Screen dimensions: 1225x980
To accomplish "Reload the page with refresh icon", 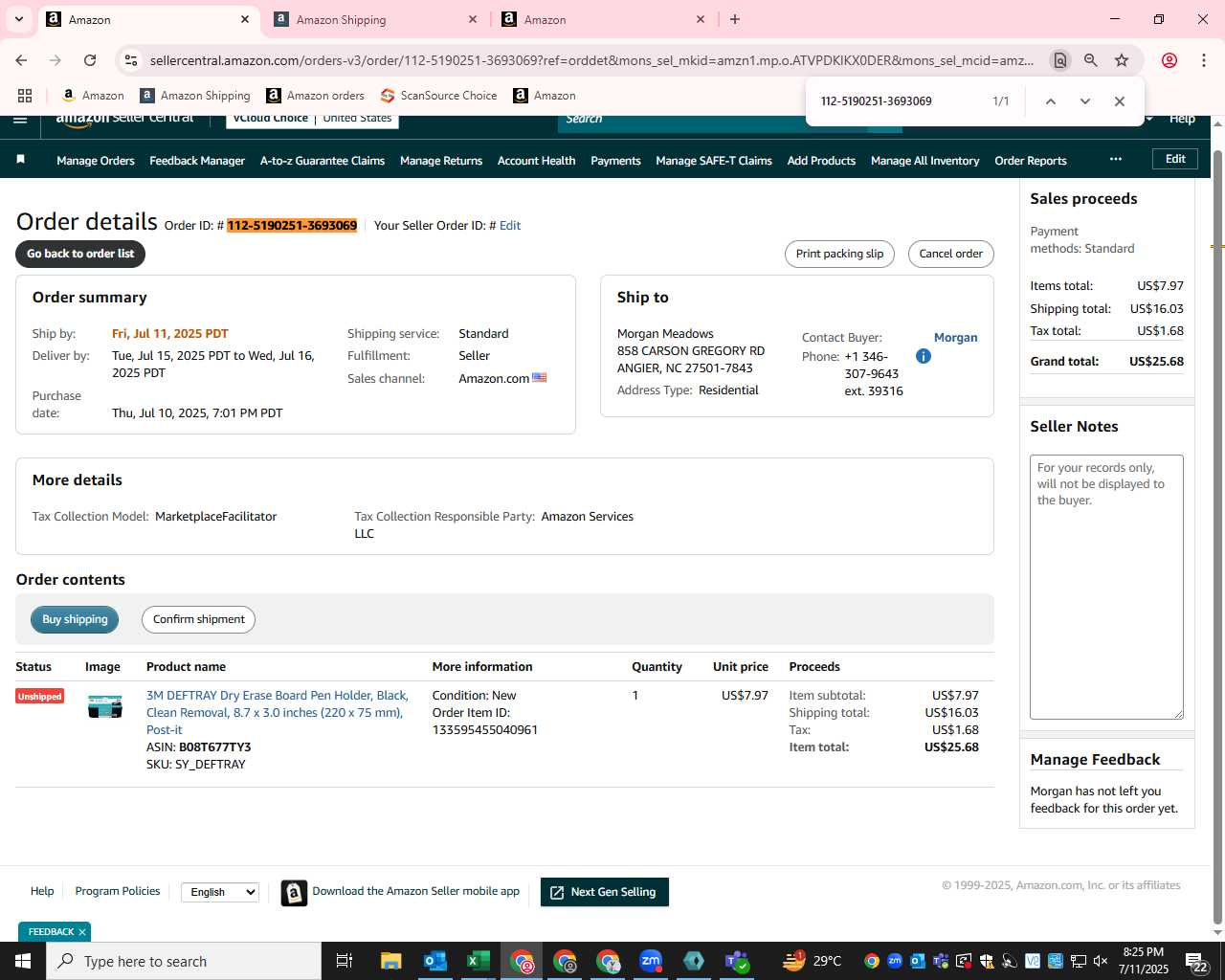I will click(90, 60).
